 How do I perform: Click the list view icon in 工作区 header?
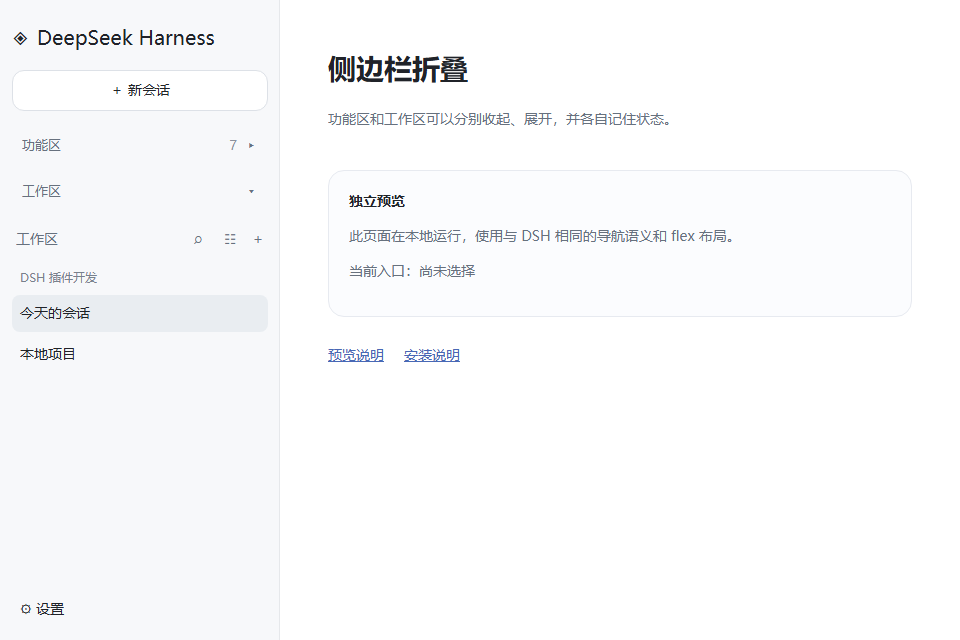point(230,239)
